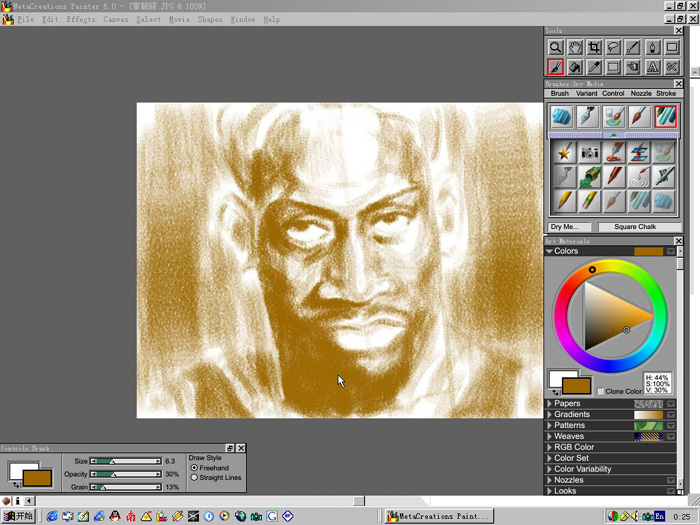Choose the layer Cloner brush category

pyautogui.click(x=639, y=153)
